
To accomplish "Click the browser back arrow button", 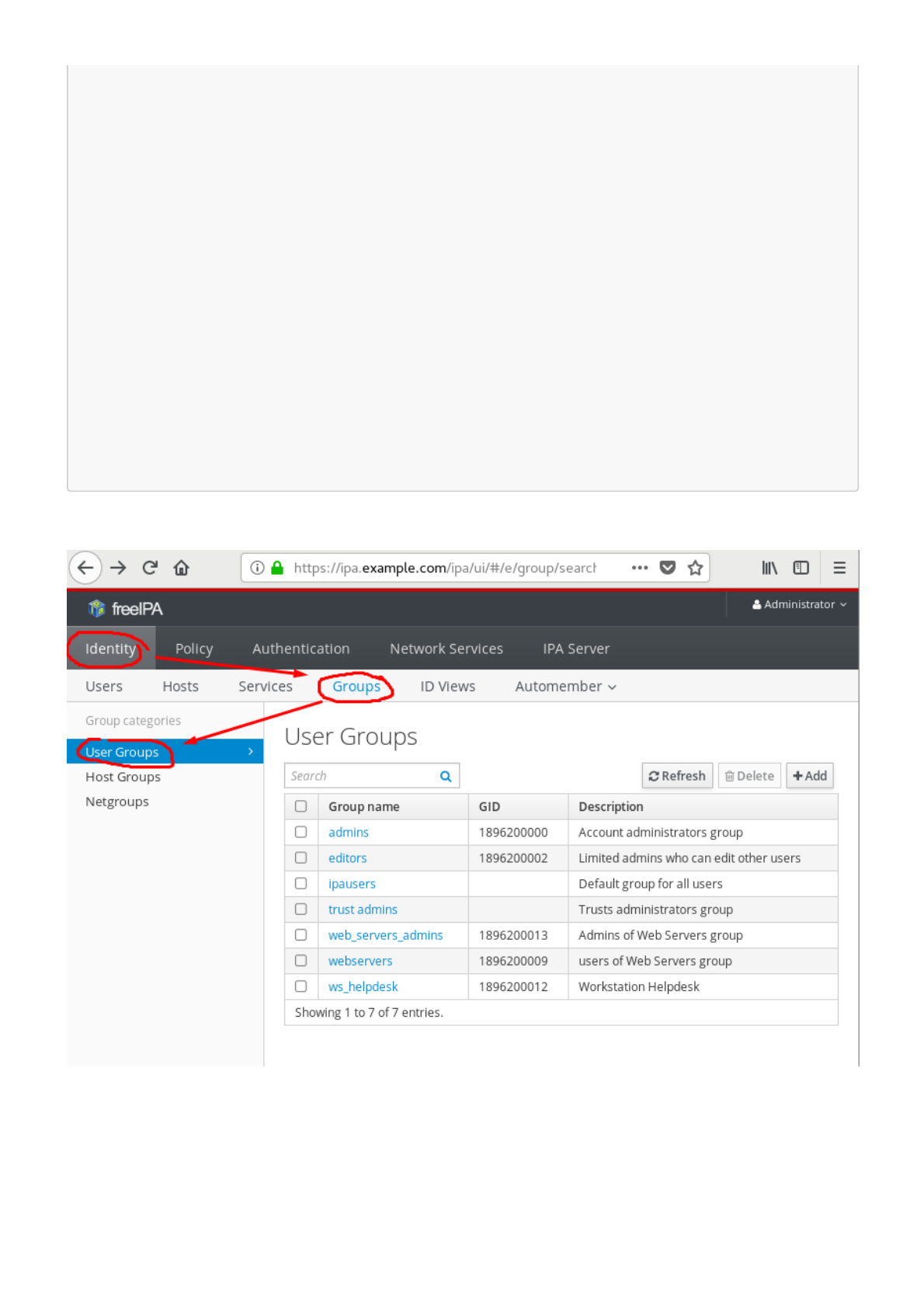I will click(x=85, y=568).
